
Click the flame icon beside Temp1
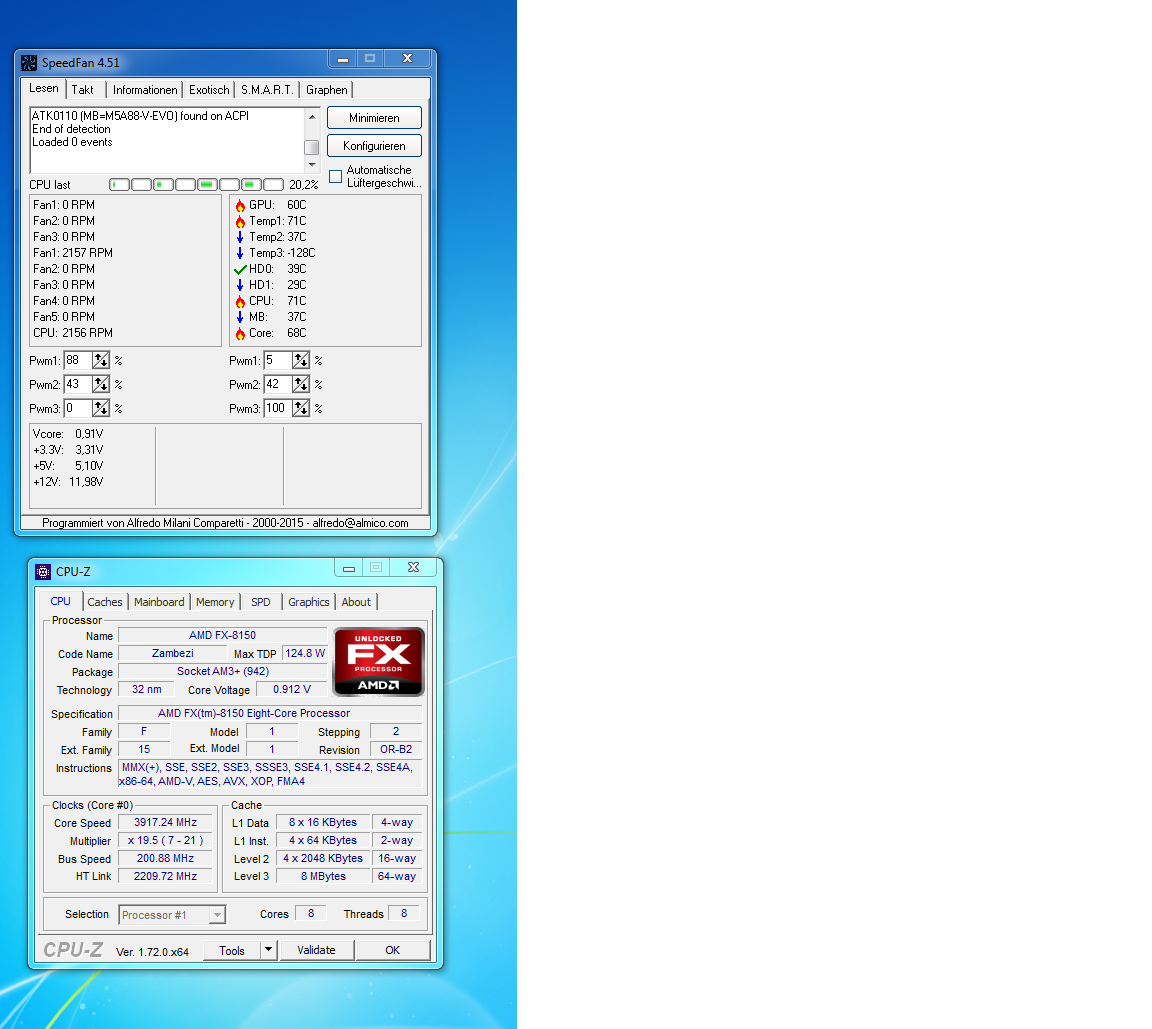tap(240, 221)
